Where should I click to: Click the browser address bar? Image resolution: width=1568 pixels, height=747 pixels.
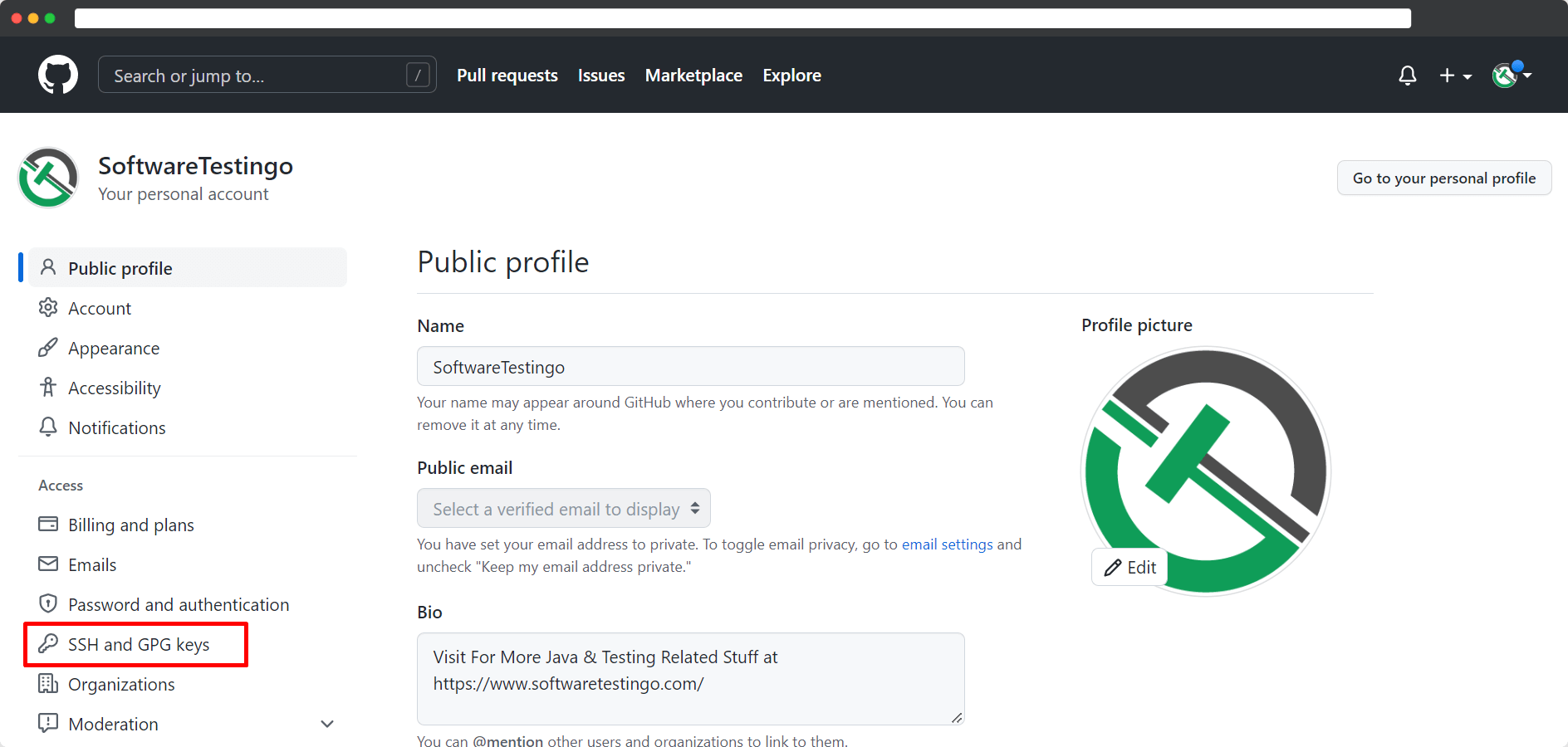[x=742, y=18]
